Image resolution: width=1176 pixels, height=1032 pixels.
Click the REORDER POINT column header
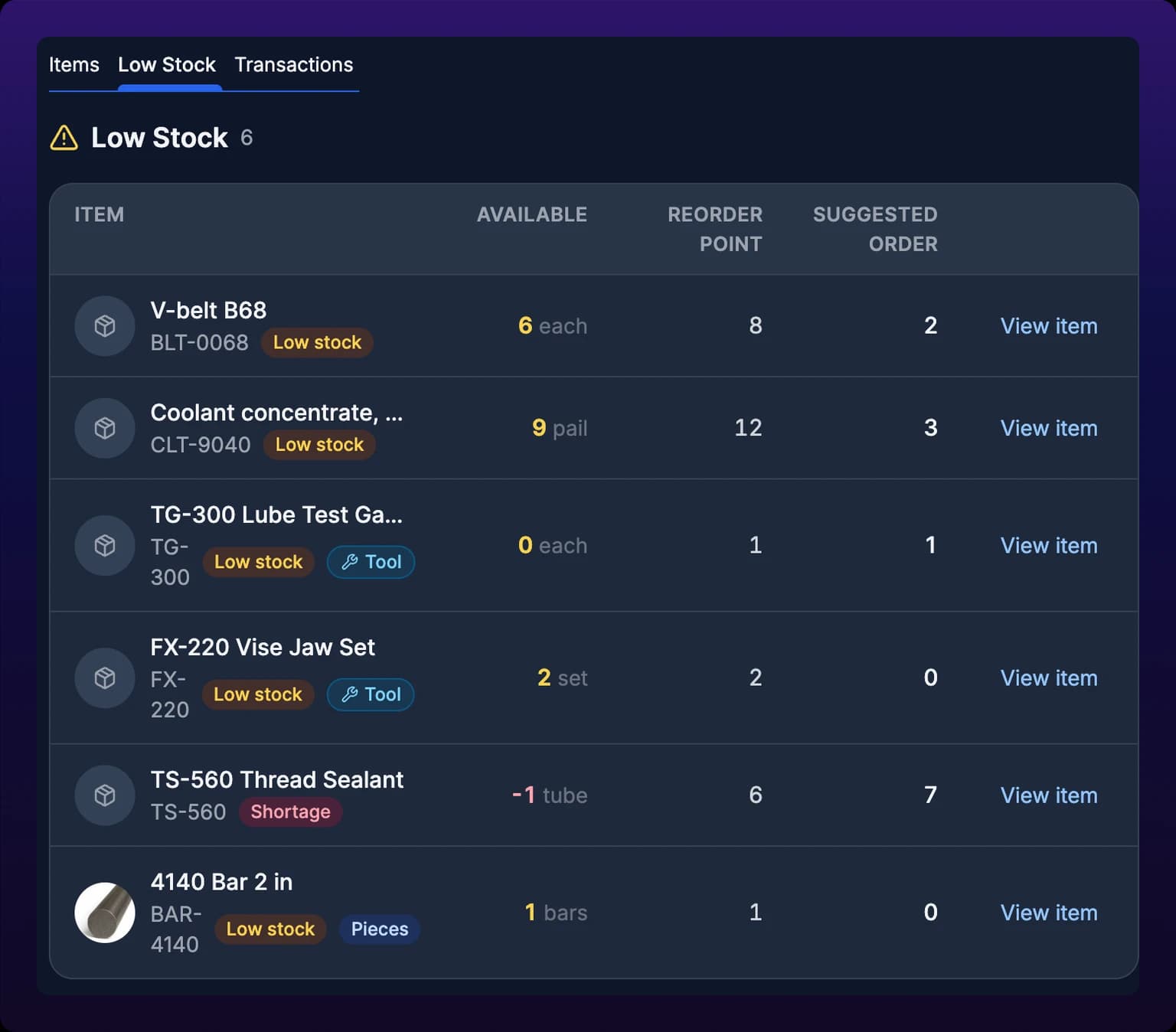715,229
